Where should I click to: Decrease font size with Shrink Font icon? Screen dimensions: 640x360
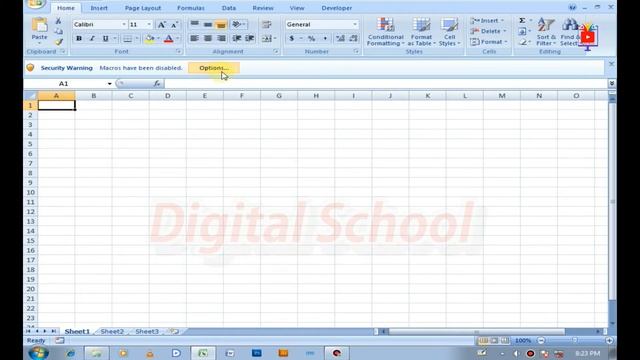pos(174,24)
